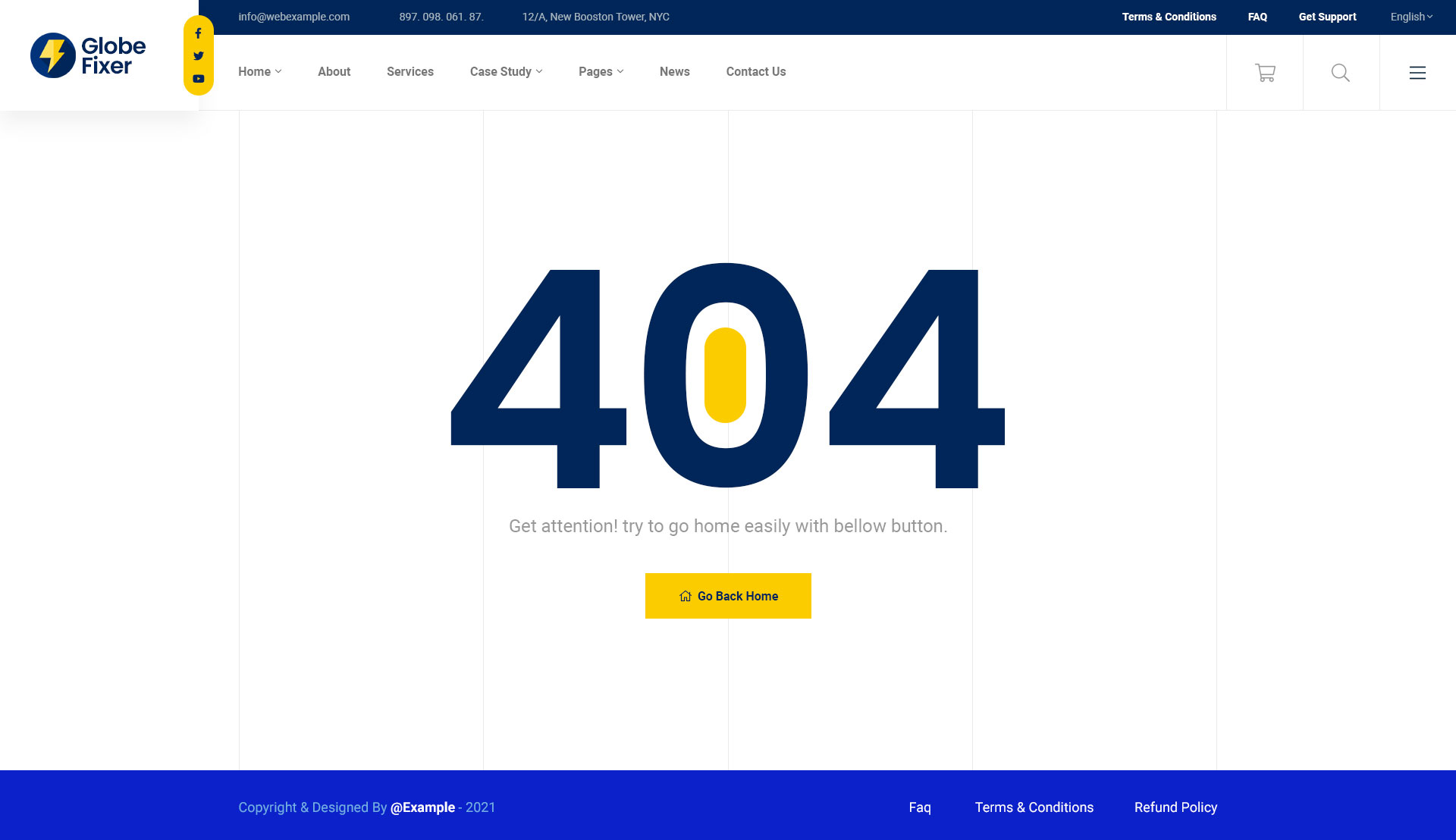Image resolution: width=1456 pixels, height=840 pixels.
Task: Click the Go Back Home button
Action: pos(728,596)
